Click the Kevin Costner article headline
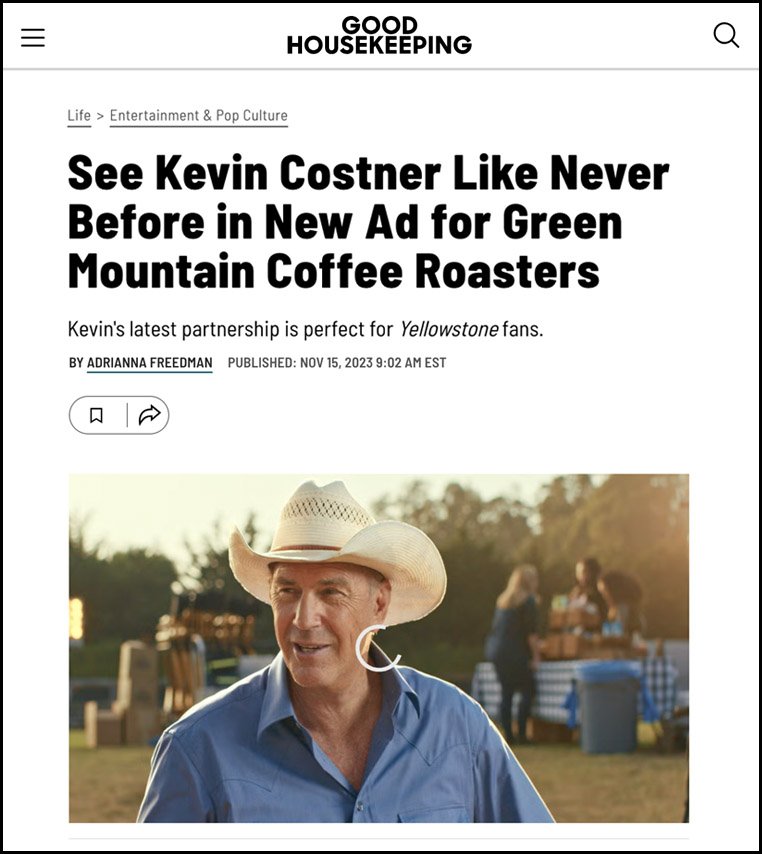Image resolution: width=762 pixels, height=854 pixels. (x=368, y=222)
